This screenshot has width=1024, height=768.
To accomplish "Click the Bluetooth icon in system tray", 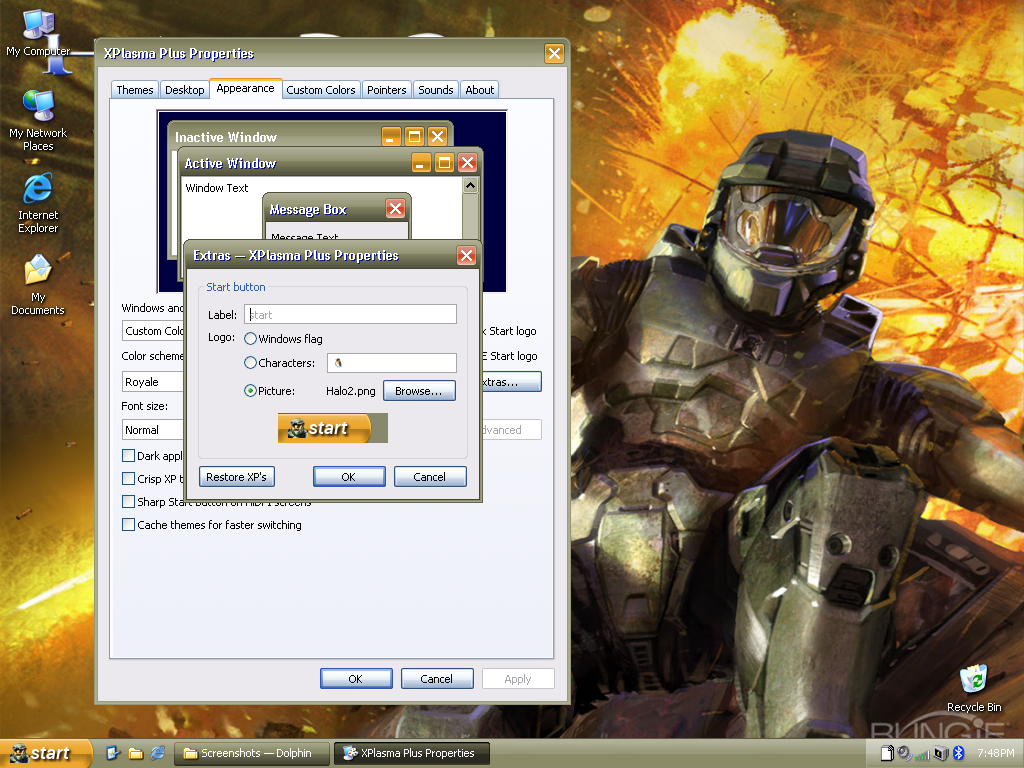I will pos(959,753).
